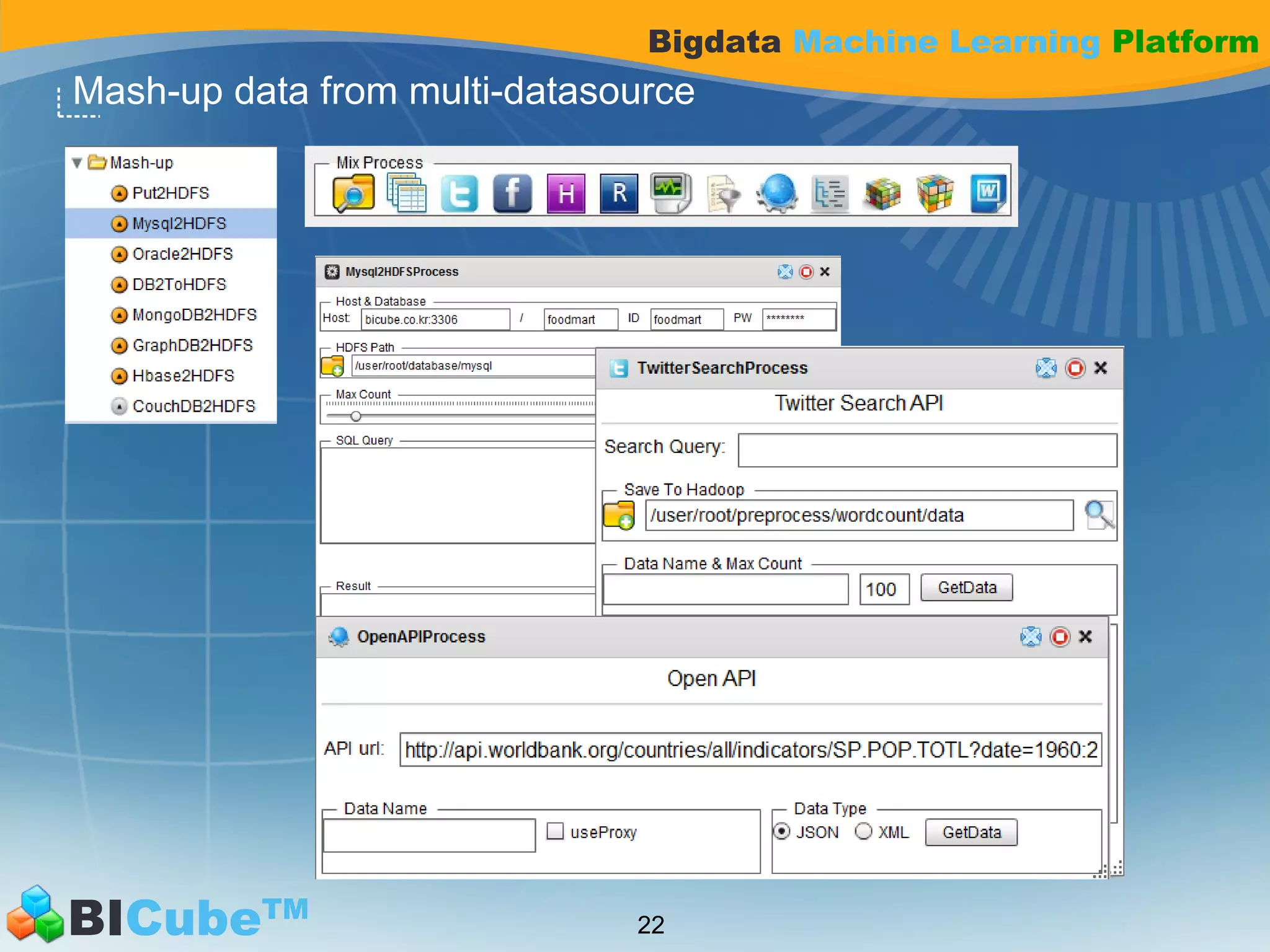The height and width of the screenshot is (952, 1270).
Task: Click the Host field bicube.co.kr:3306
Action: click(435, 320)
